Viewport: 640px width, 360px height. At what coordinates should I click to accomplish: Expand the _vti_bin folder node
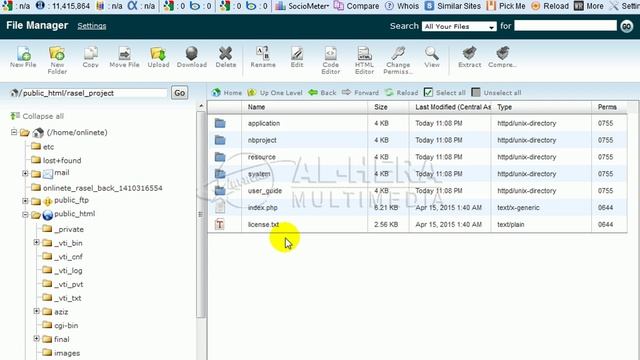pyautogui.click(x=37, y=242)
